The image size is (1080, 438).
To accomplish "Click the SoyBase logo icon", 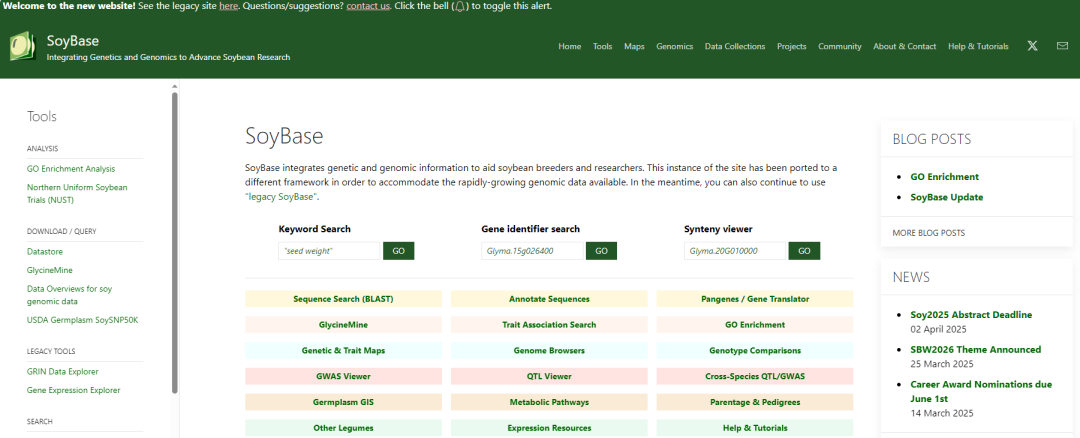I will [x=23, y=45].
